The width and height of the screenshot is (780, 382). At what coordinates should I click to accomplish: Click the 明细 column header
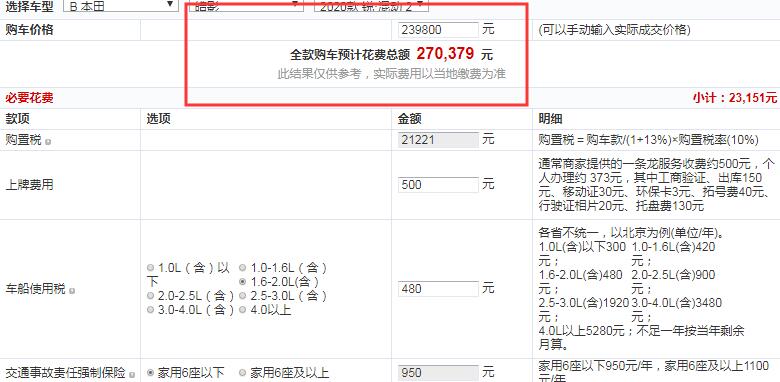pos(551,119)
